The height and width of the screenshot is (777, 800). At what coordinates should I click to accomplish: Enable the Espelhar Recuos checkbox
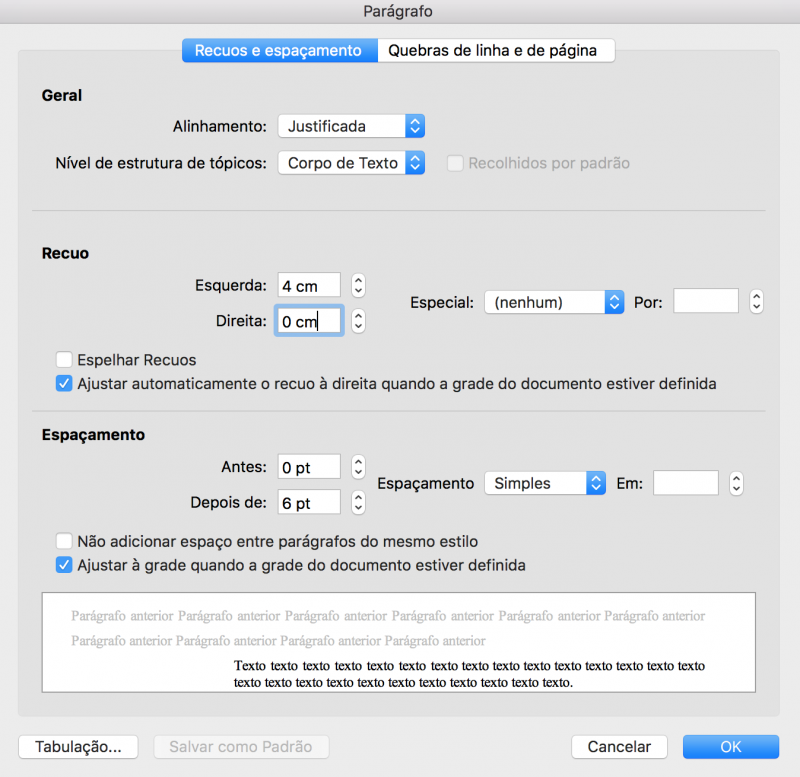pyautogui.click(x=65, y=360)
